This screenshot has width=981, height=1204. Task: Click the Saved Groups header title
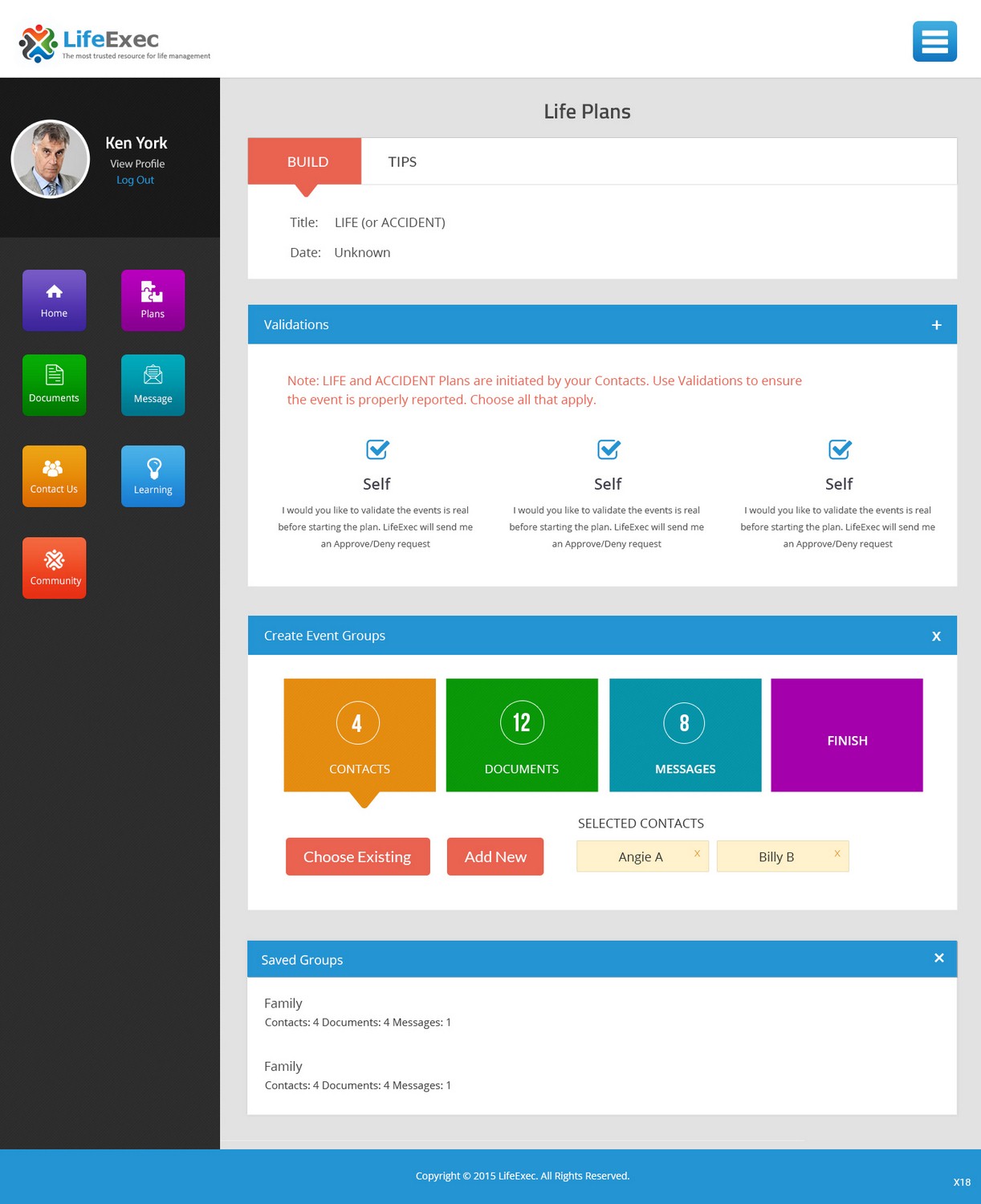302,960
